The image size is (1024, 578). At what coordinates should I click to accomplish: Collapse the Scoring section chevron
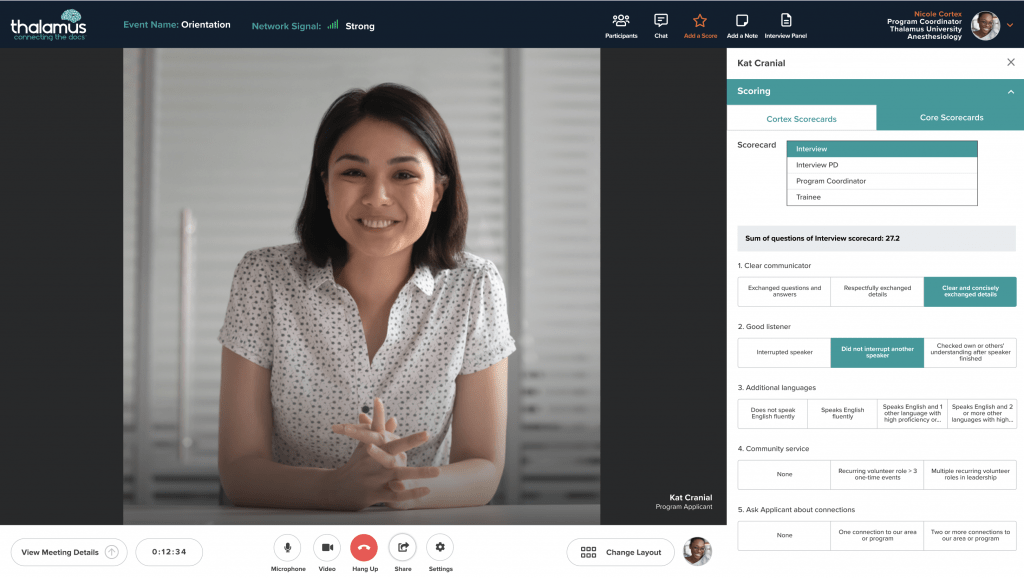(1010, 91)
